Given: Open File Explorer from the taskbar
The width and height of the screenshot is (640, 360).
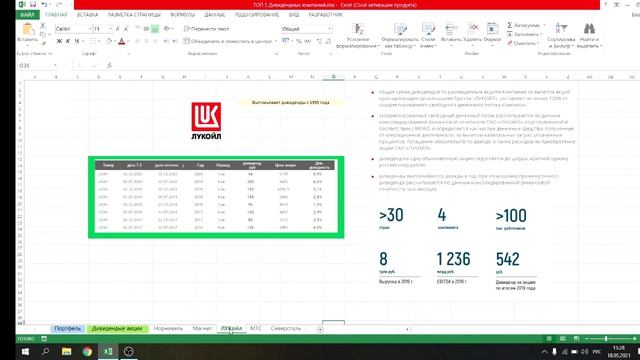Looking at the screenshot, I should tap(67, 351).
